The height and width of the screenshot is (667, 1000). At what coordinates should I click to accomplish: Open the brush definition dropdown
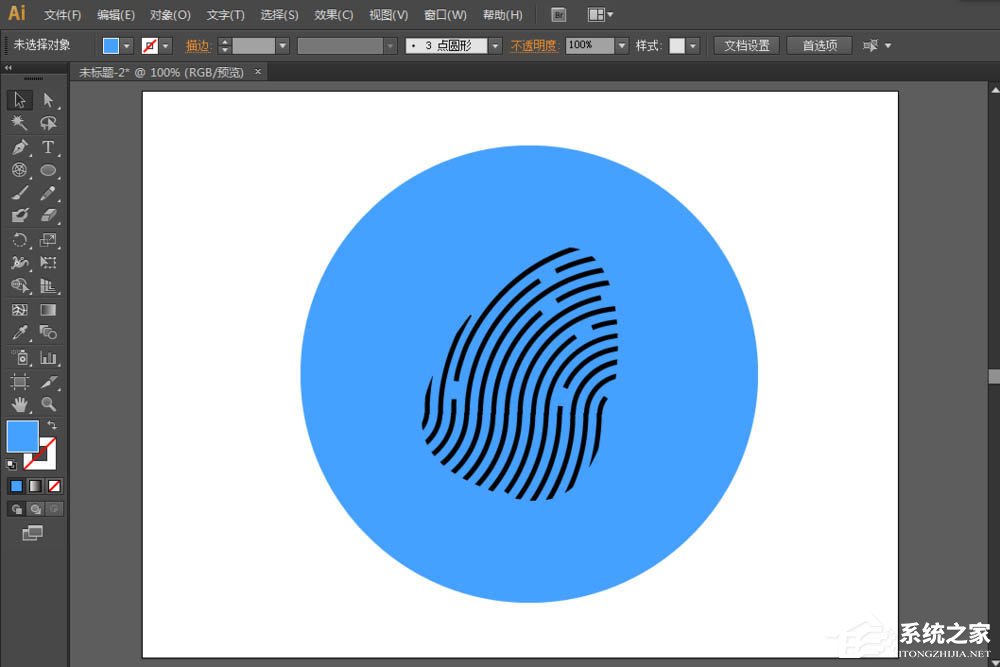[x=495, y=45]
